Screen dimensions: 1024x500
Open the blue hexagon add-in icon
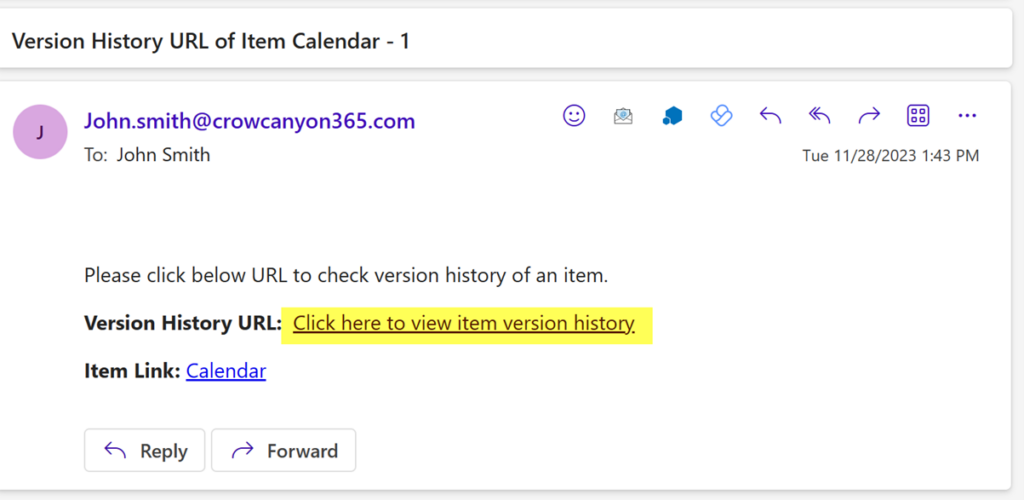point(672,117)
